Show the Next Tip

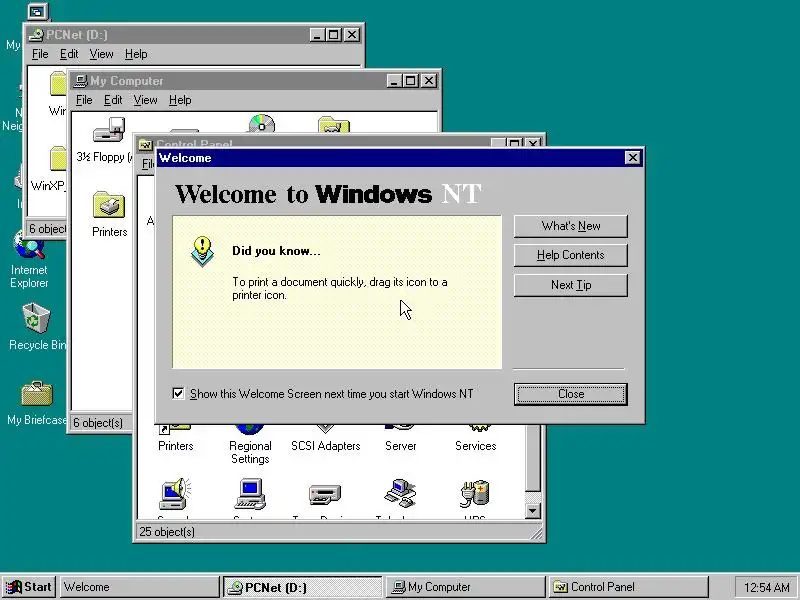click(570, 285)
